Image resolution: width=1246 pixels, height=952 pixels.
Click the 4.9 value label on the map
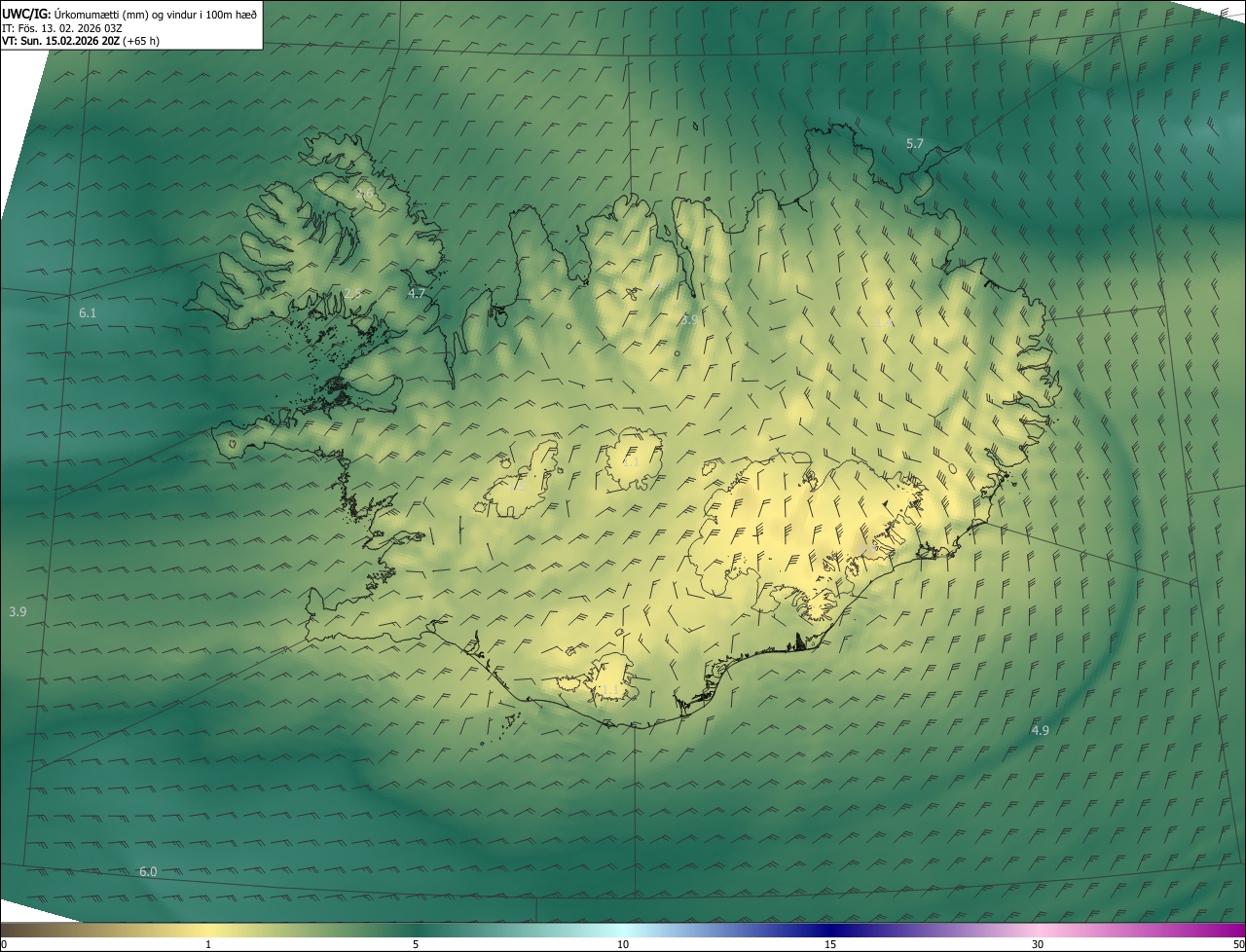(x=1040, y=730)
